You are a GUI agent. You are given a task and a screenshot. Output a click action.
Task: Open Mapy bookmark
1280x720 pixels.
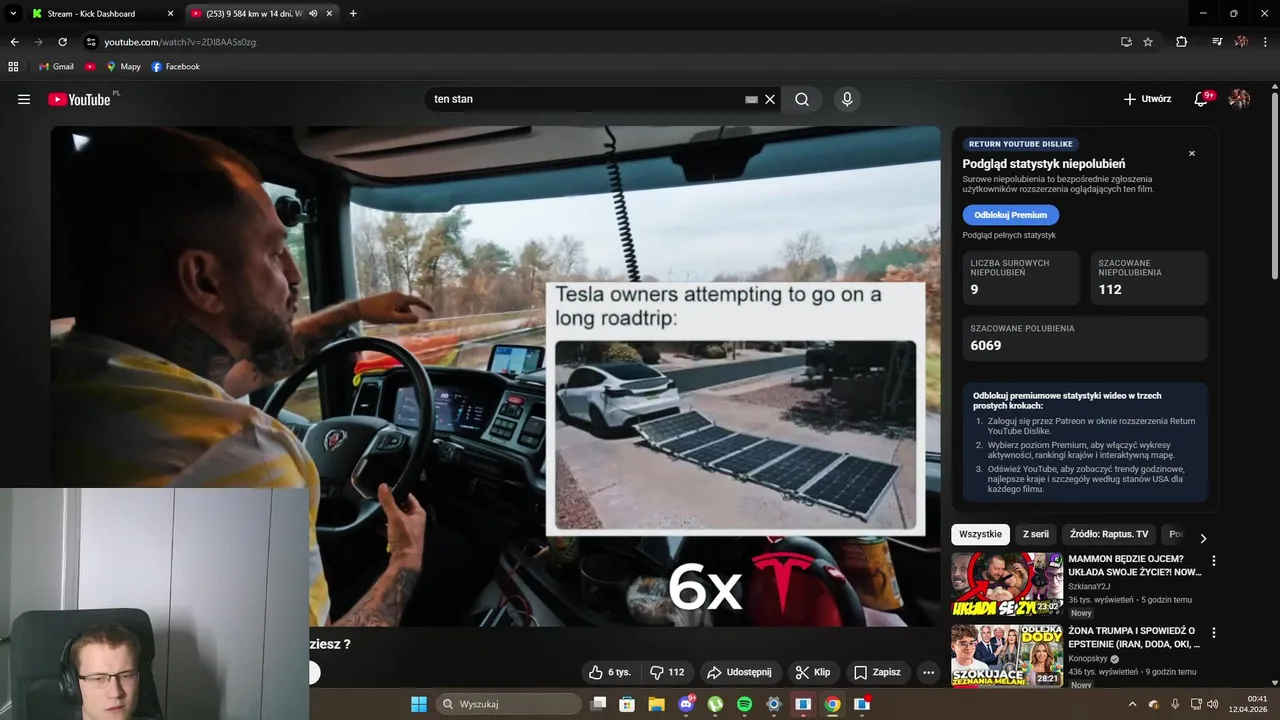[x=123, y=67]
